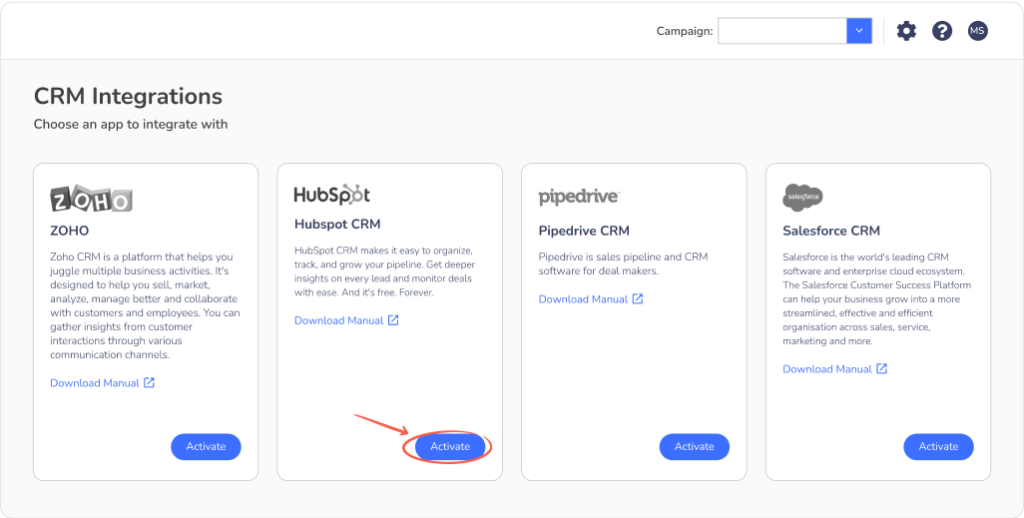Expand the Campaign dropdown arrow
The height and width of the screenshot is (518, 1024).
(859, 31)
